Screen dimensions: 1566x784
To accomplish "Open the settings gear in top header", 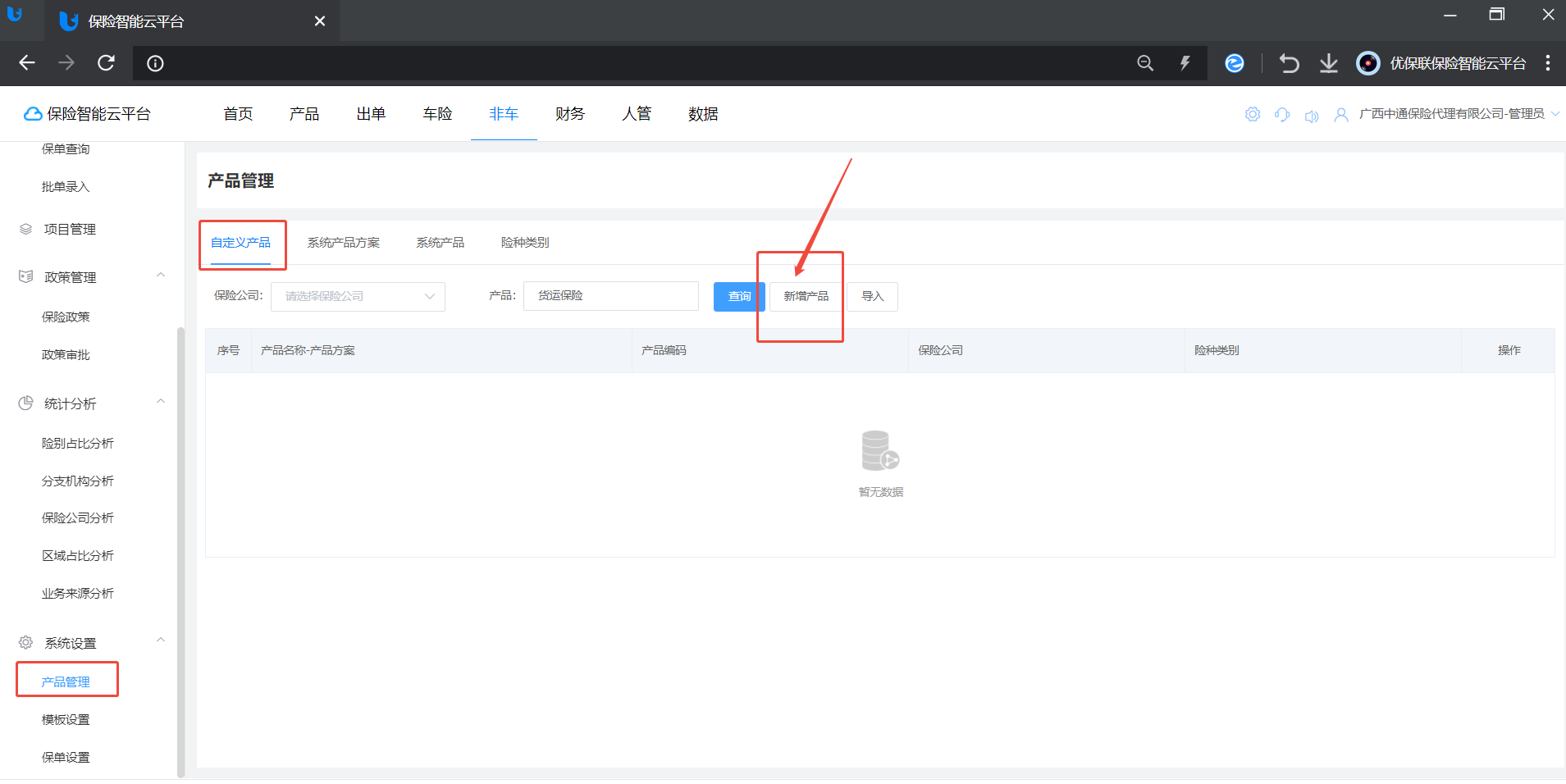I will coord(1253,114).
